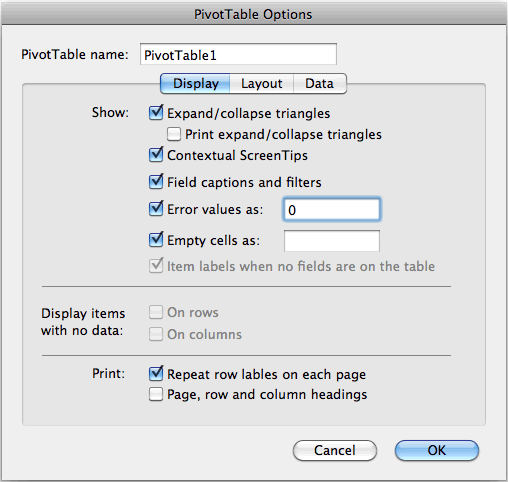This screenshot has height=482, width=508.
Task: Check the On rows checkbox
Action: click(156, 312)
